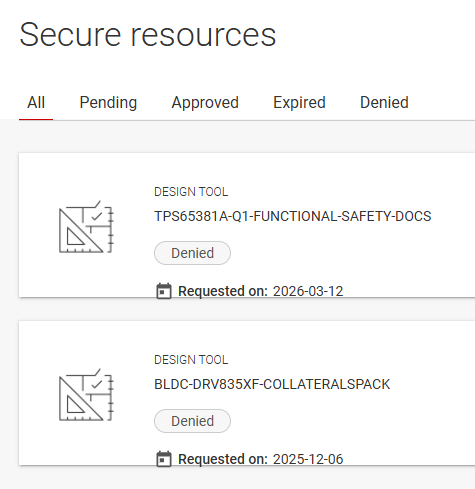Click the Denied badge under TPS65381A

(x=192, y=253)
